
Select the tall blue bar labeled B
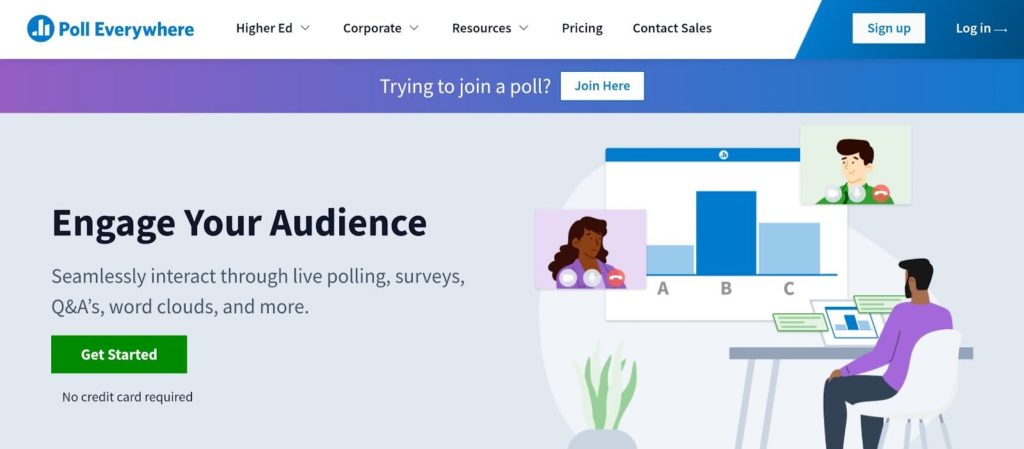[x=726, y=232]
